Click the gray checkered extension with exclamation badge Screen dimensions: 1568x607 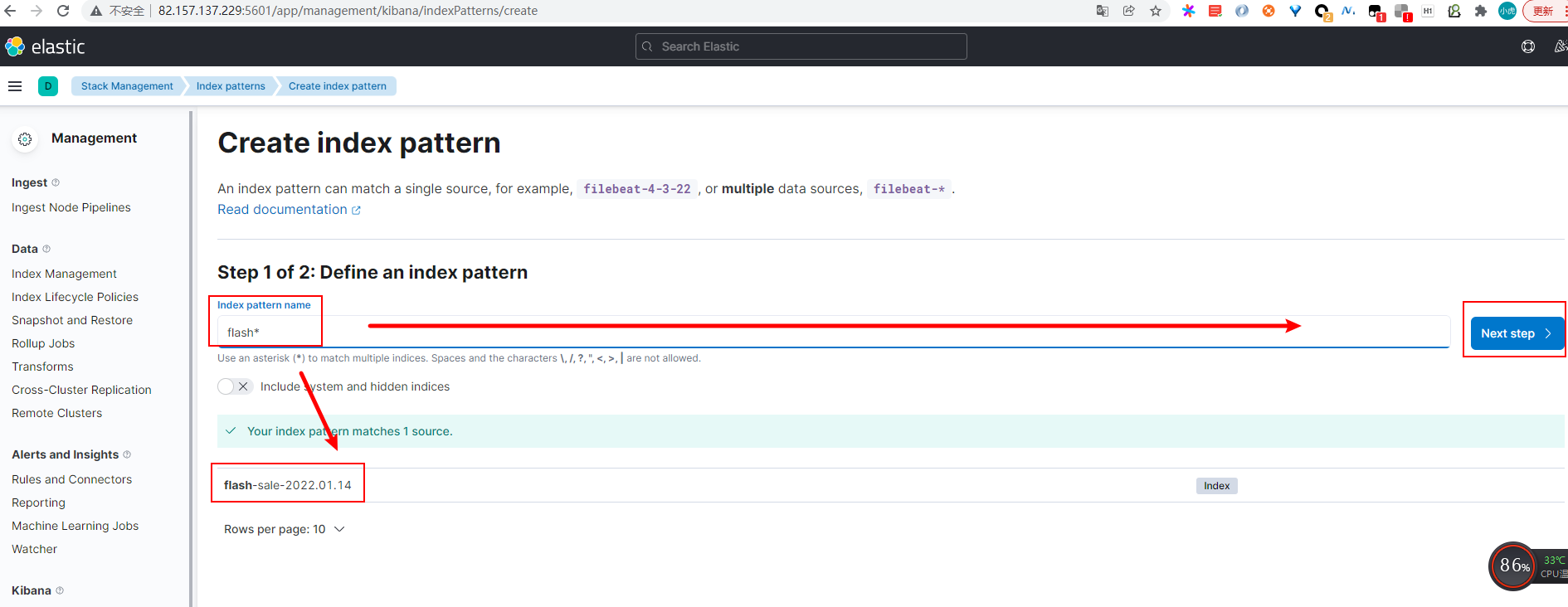tap(1403, 12)
